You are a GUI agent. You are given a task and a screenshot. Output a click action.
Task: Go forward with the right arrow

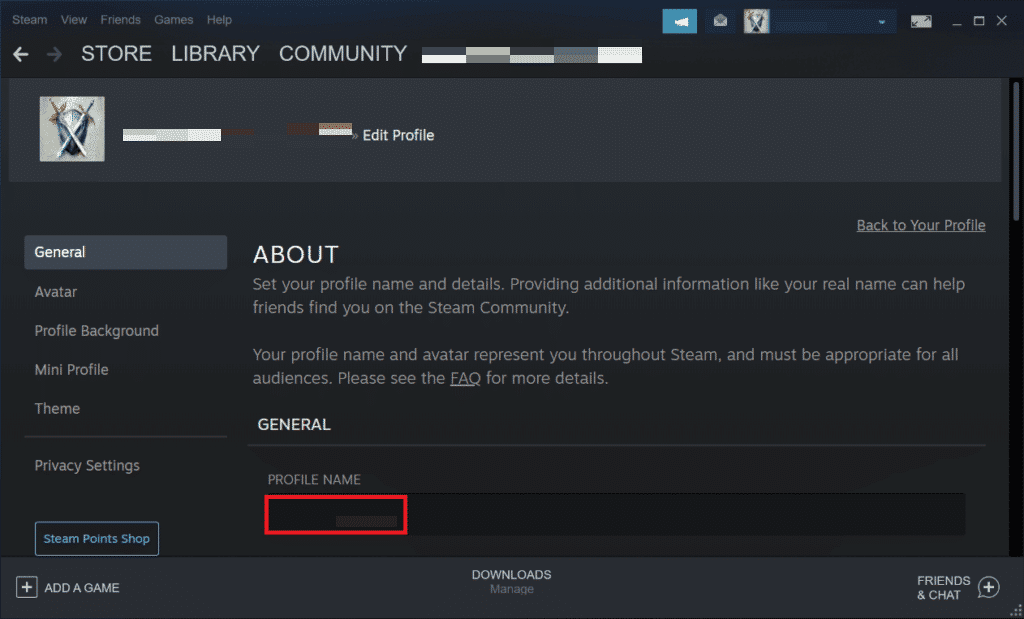click(x=54, y=54)
